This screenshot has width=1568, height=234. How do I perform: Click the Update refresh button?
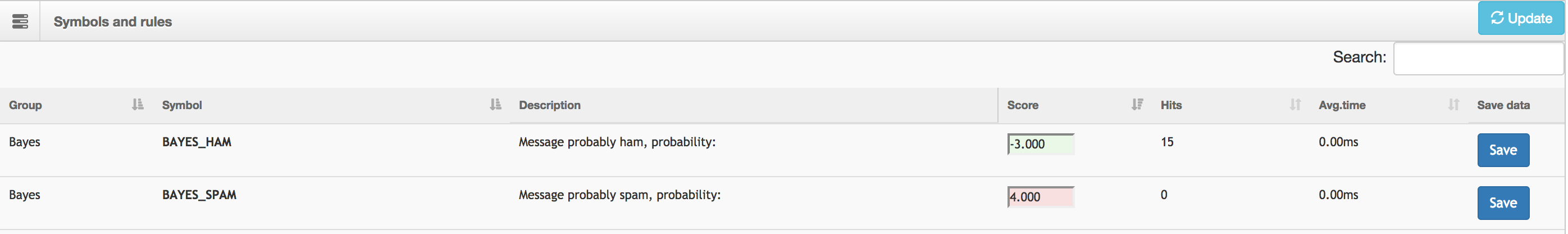(x=1520, y=18)
